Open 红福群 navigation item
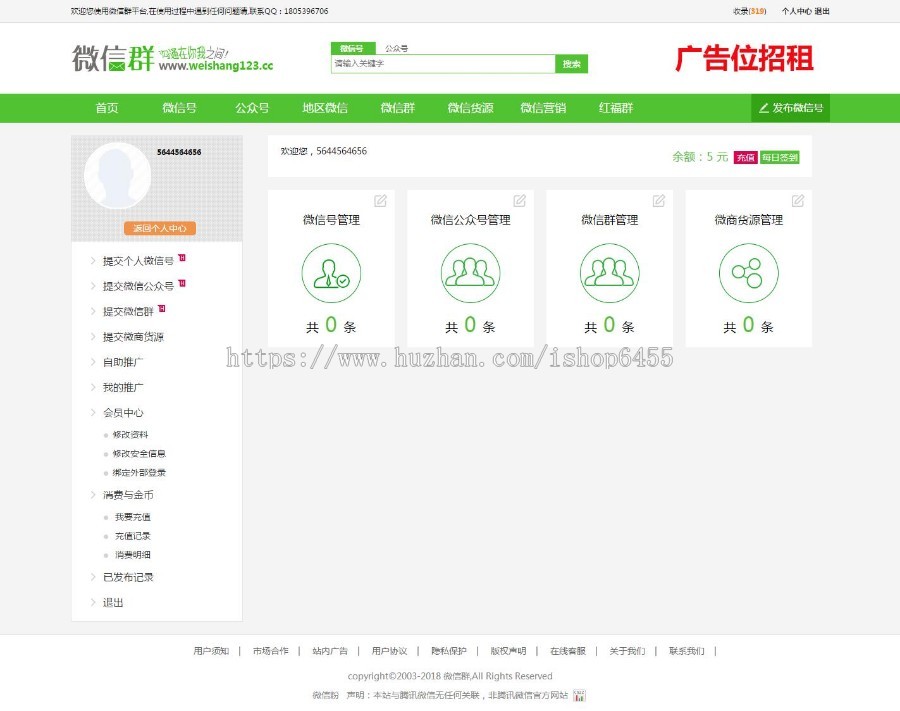 coord(616,108)
